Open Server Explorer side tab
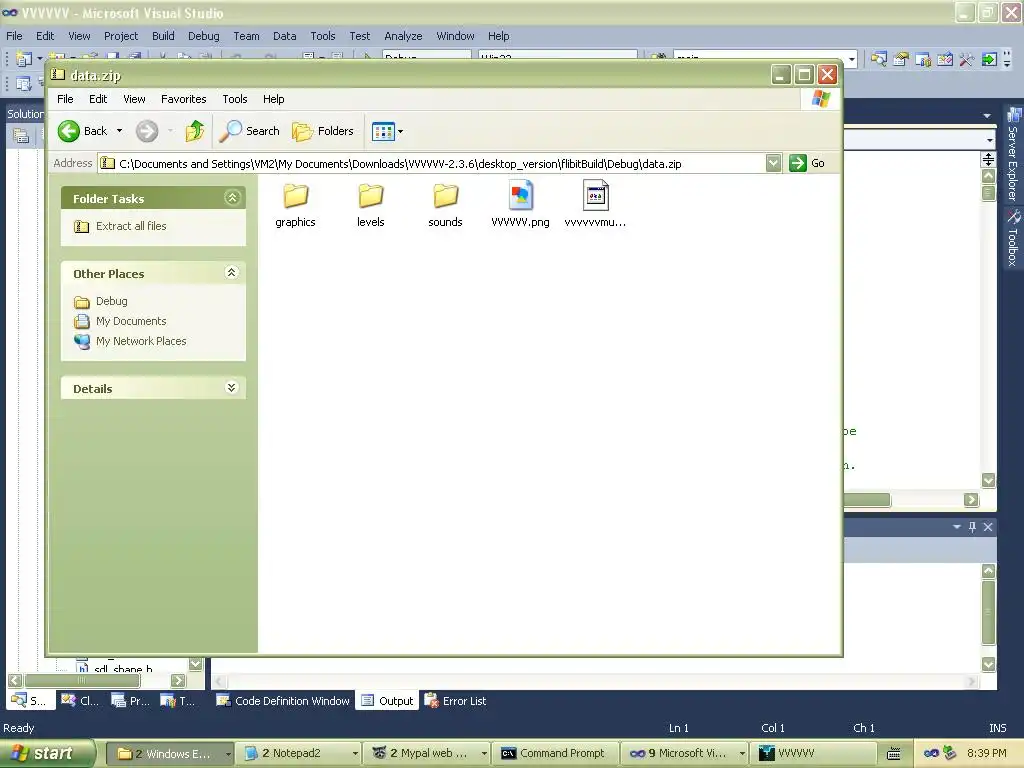 coord(1014,154)
